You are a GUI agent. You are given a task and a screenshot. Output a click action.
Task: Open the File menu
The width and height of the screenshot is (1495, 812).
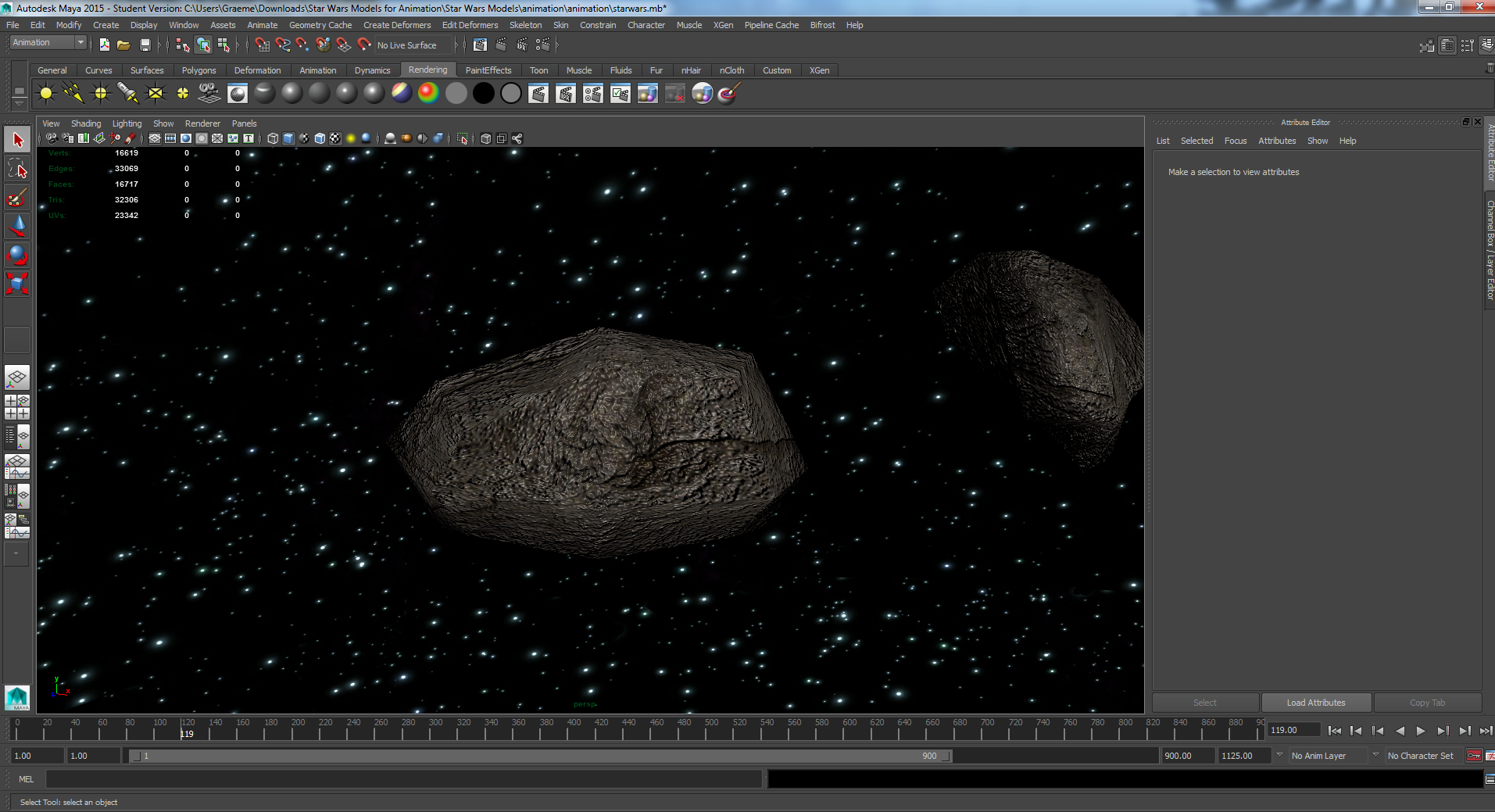(x=13, y=25)
